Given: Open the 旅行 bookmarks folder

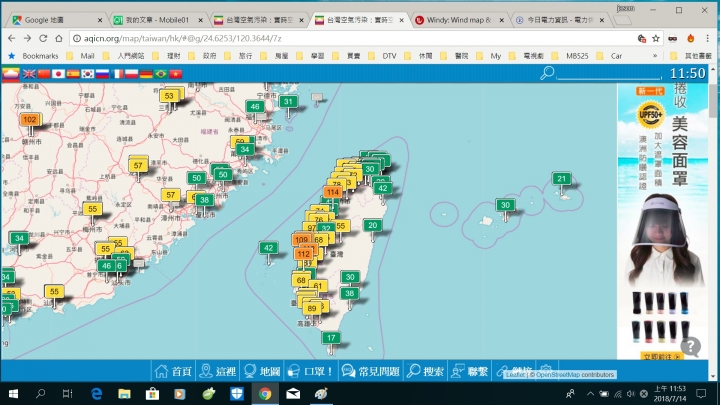Looking at the screenshot, I should [x=239, y=56].
